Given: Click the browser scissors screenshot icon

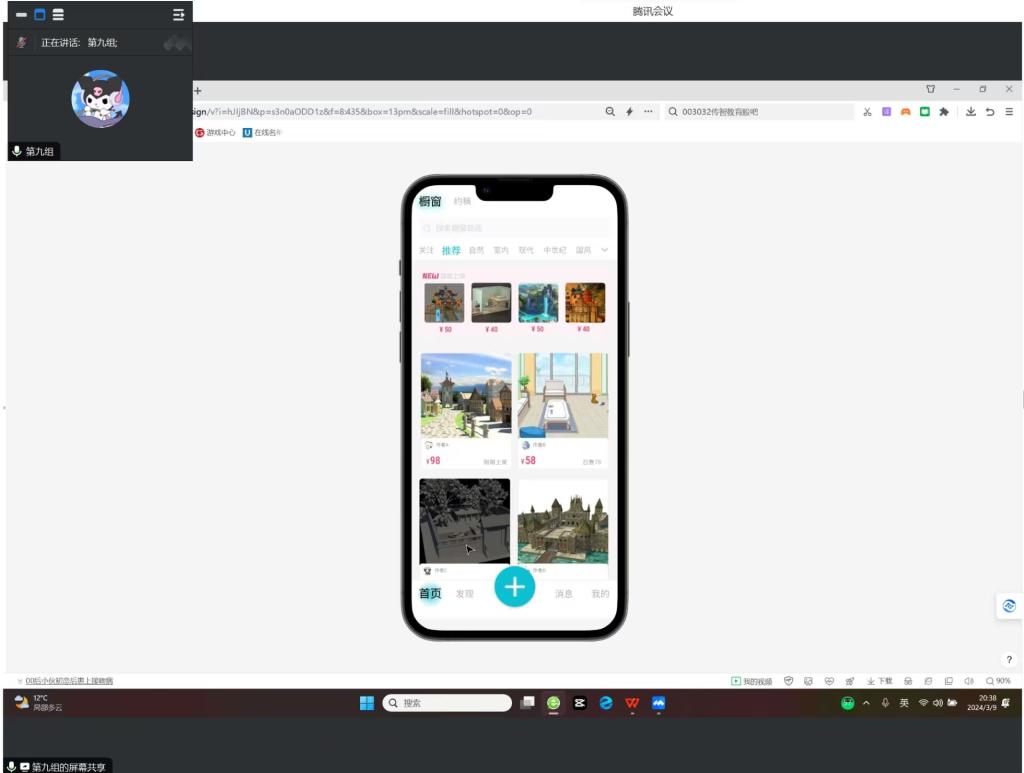Looking at the screenshot, I should (x=868, y=112).
